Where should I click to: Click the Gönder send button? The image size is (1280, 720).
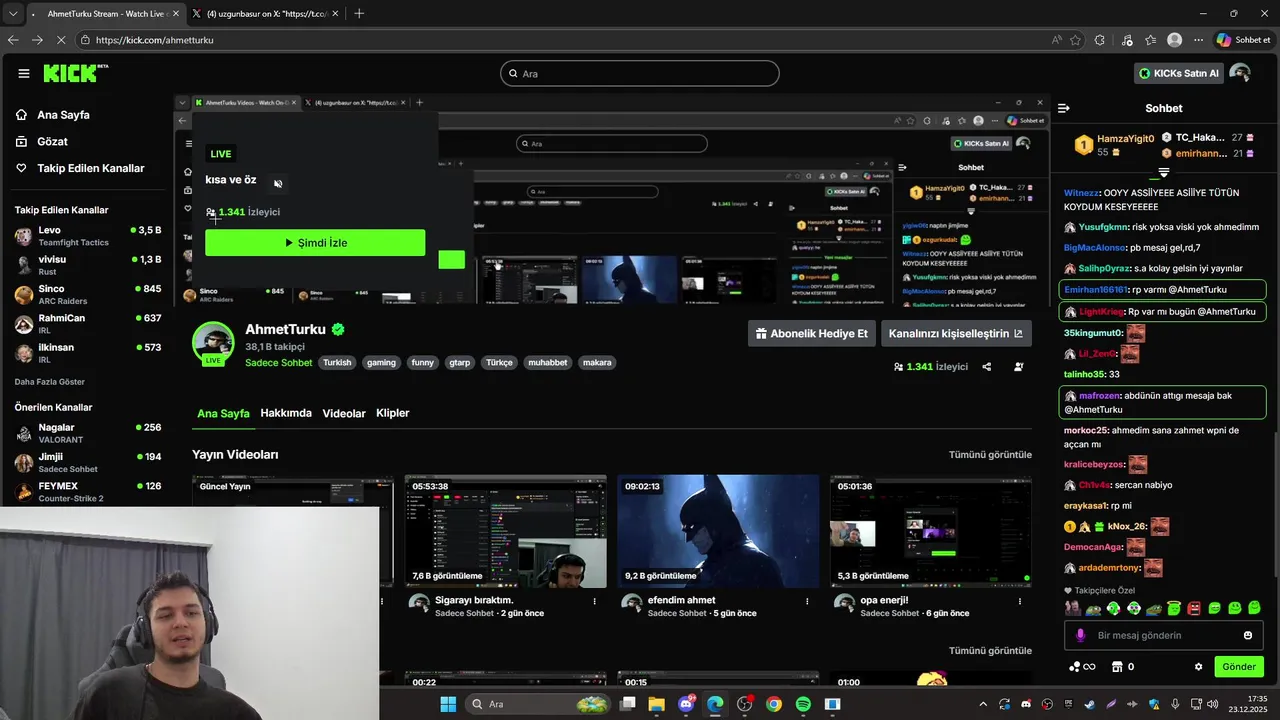click(1239, 667)
